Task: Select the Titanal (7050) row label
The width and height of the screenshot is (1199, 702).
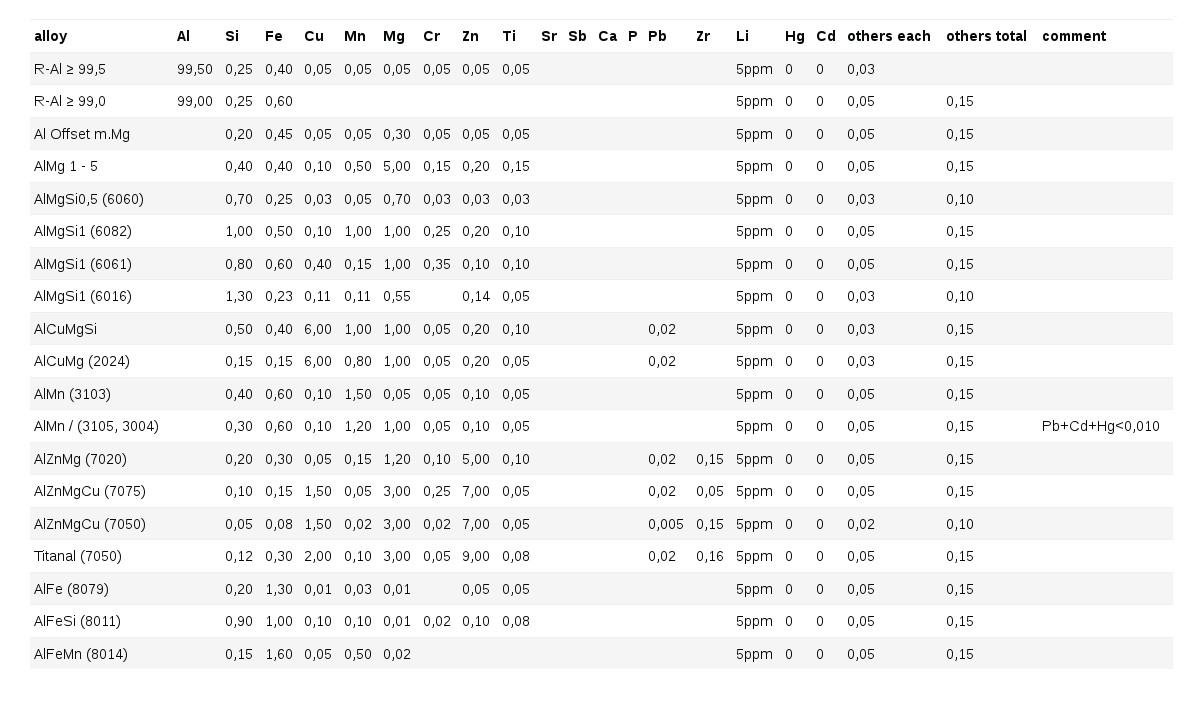Action: pos(78,556)
